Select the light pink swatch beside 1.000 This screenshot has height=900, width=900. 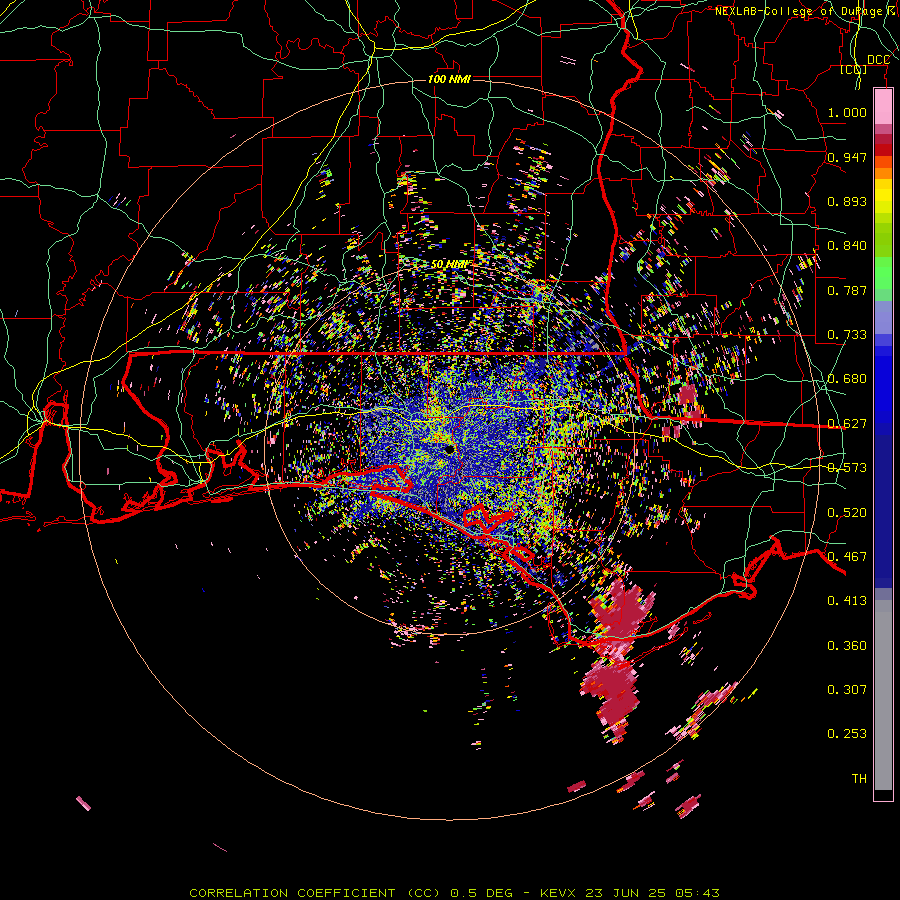(x=883, y=107)
